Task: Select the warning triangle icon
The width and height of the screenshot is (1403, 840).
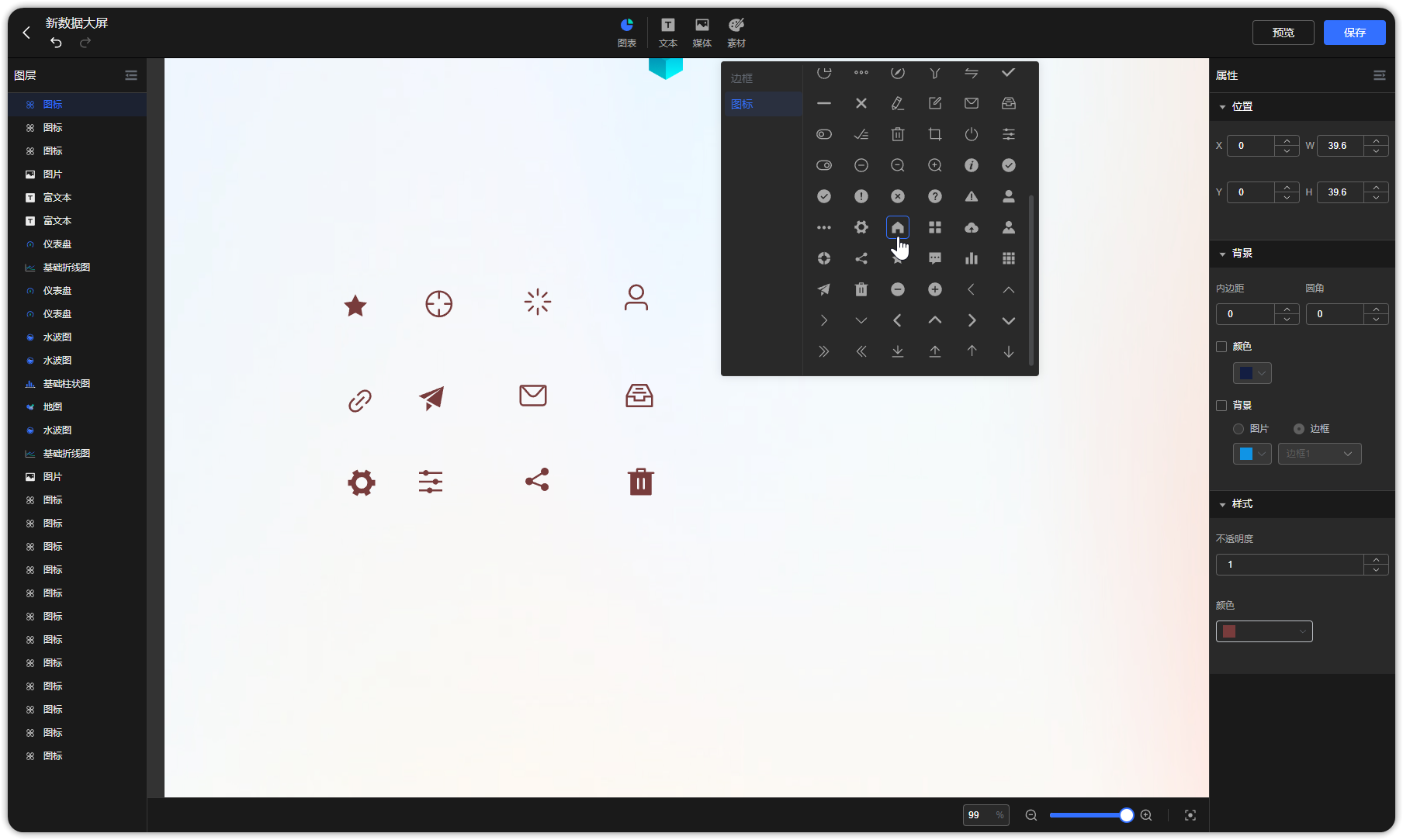Action: [x=971, y=196]
